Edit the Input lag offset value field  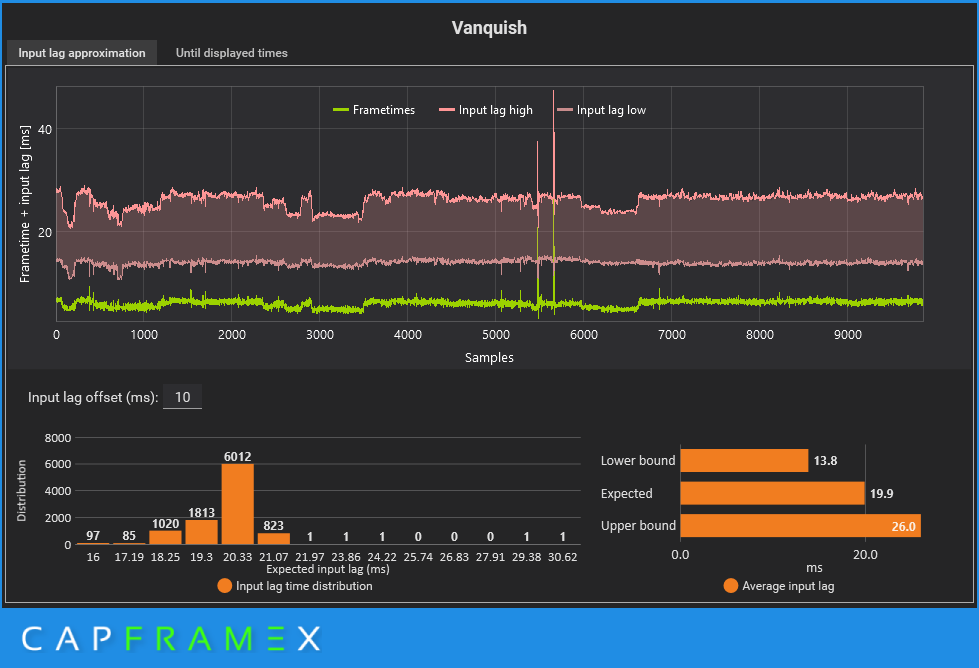coord(182,397)
